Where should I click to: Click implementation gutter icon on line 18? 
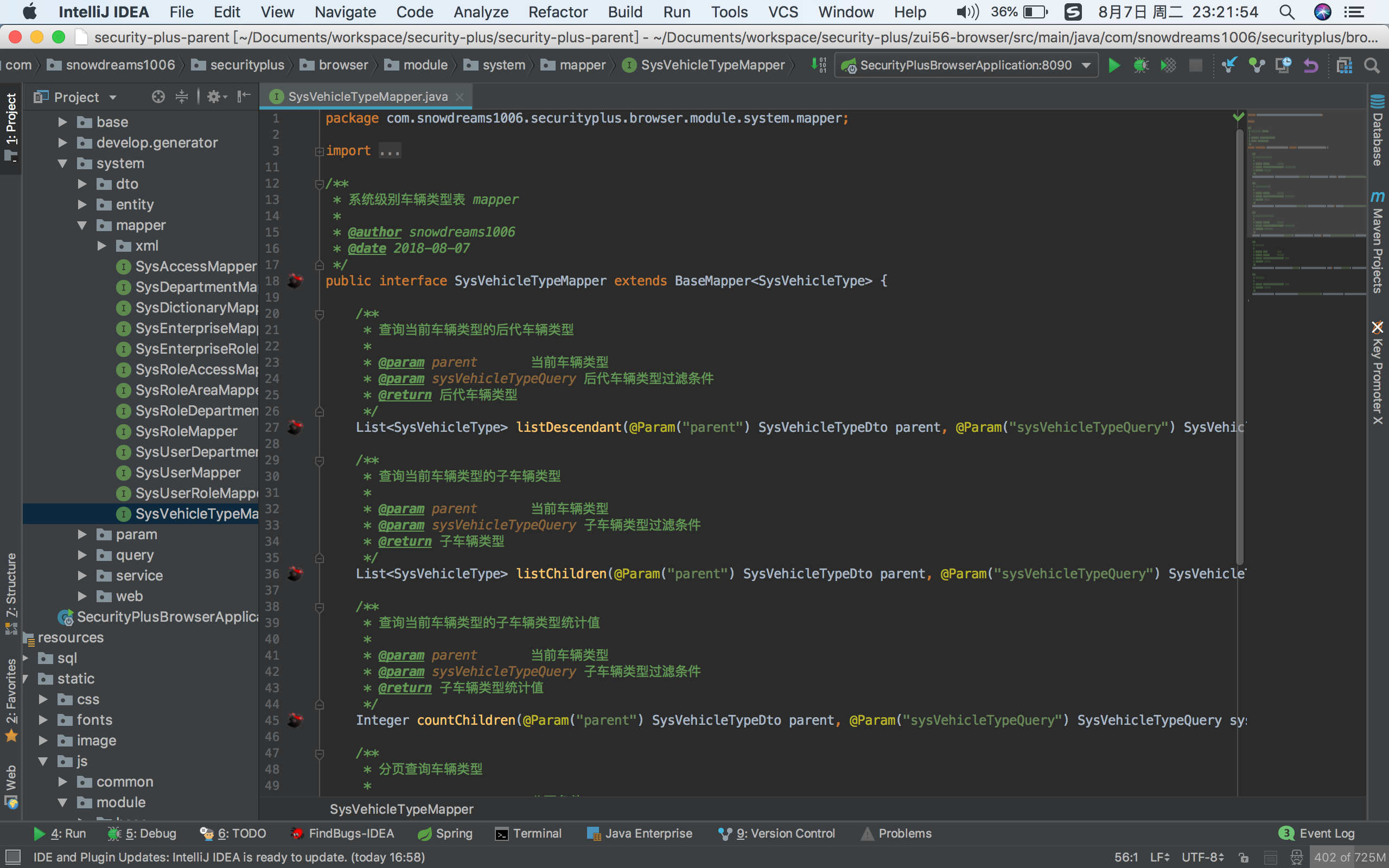click(x=295, y=280)
